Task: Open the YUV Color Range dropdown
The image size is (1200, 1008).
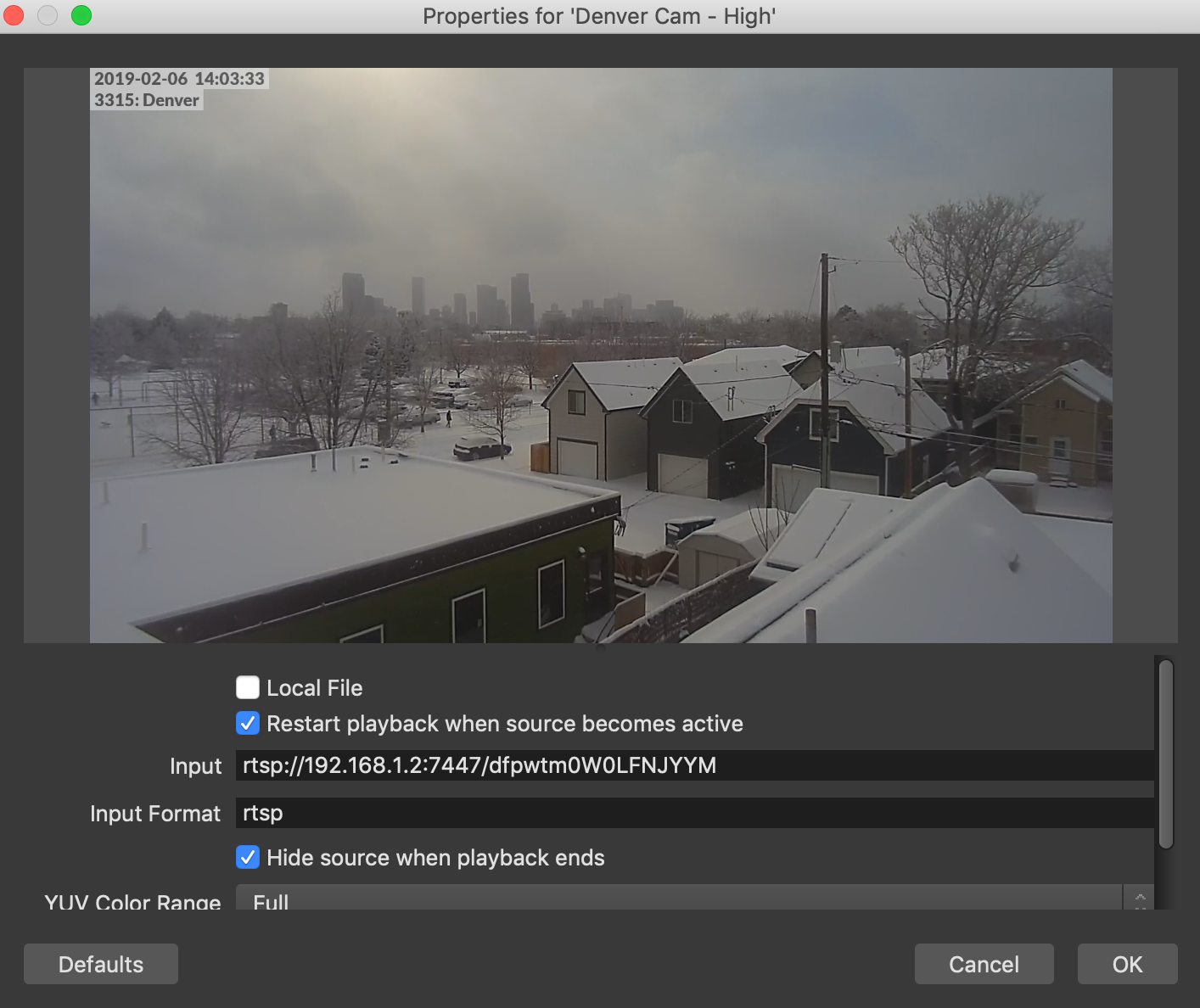Action: point(679,899)
